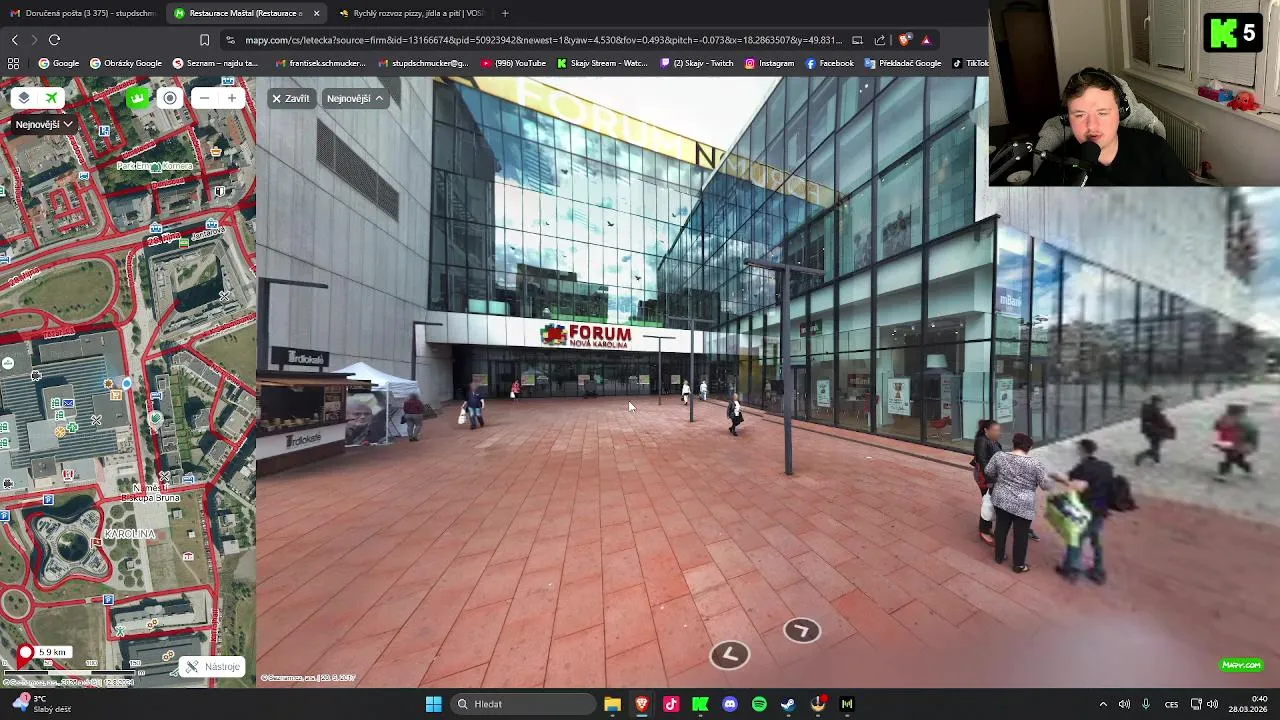Open the Google bookmark
This screenshot has width=1280, height=720.
59,63
